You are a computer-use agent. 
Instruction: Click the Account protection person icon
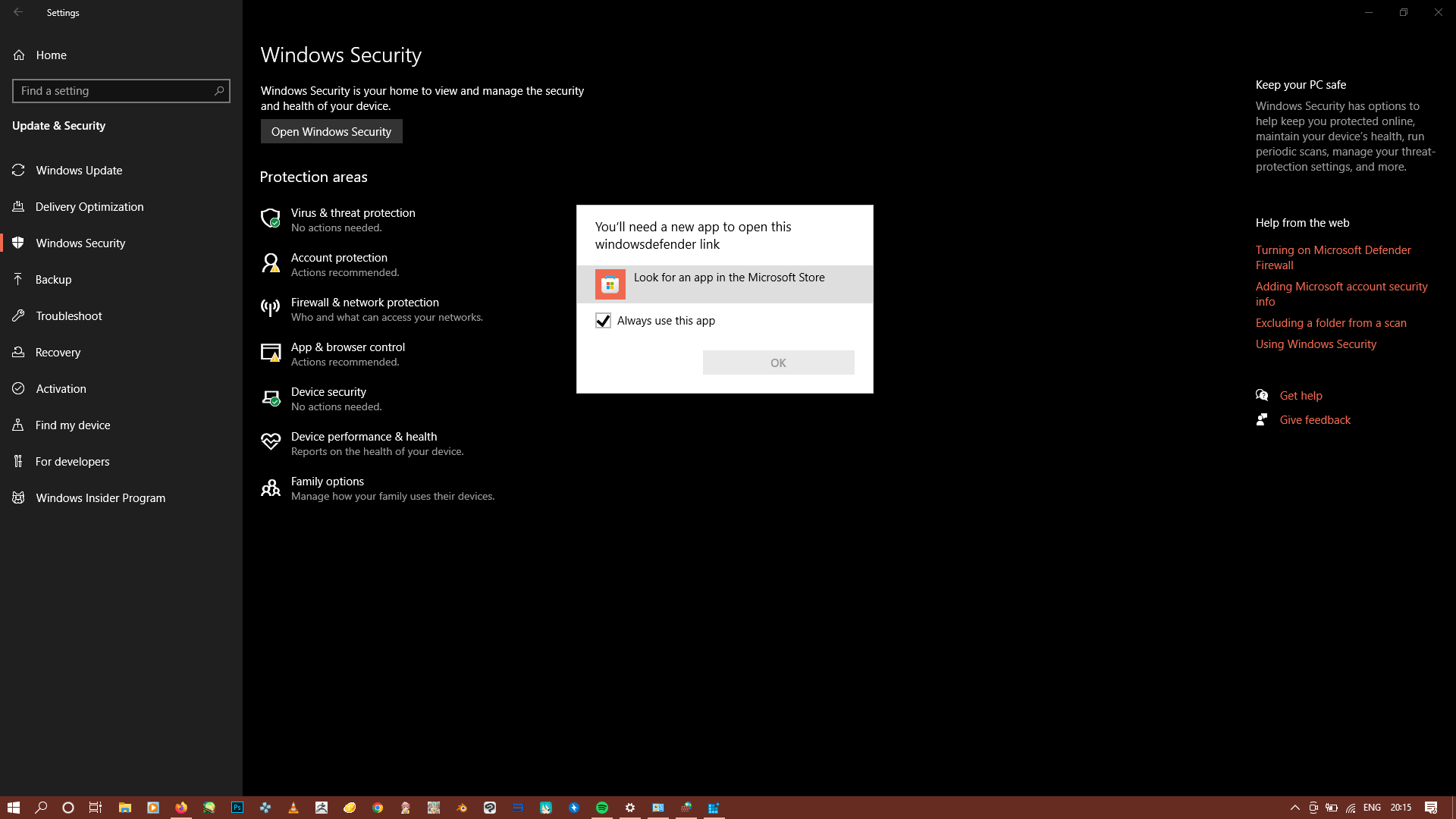(x=270, y=263)
